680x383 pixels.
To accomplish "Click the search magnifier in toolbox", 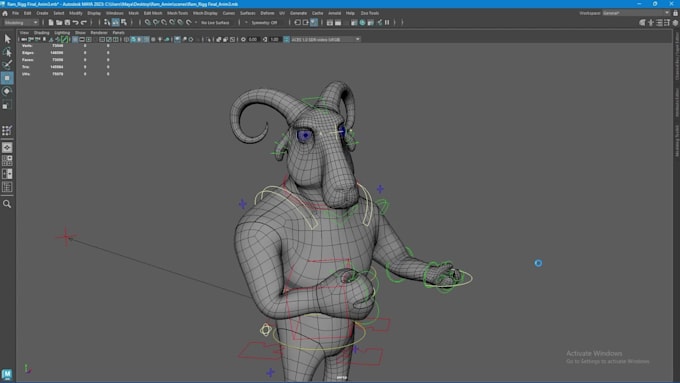I will tap(7, 204).
